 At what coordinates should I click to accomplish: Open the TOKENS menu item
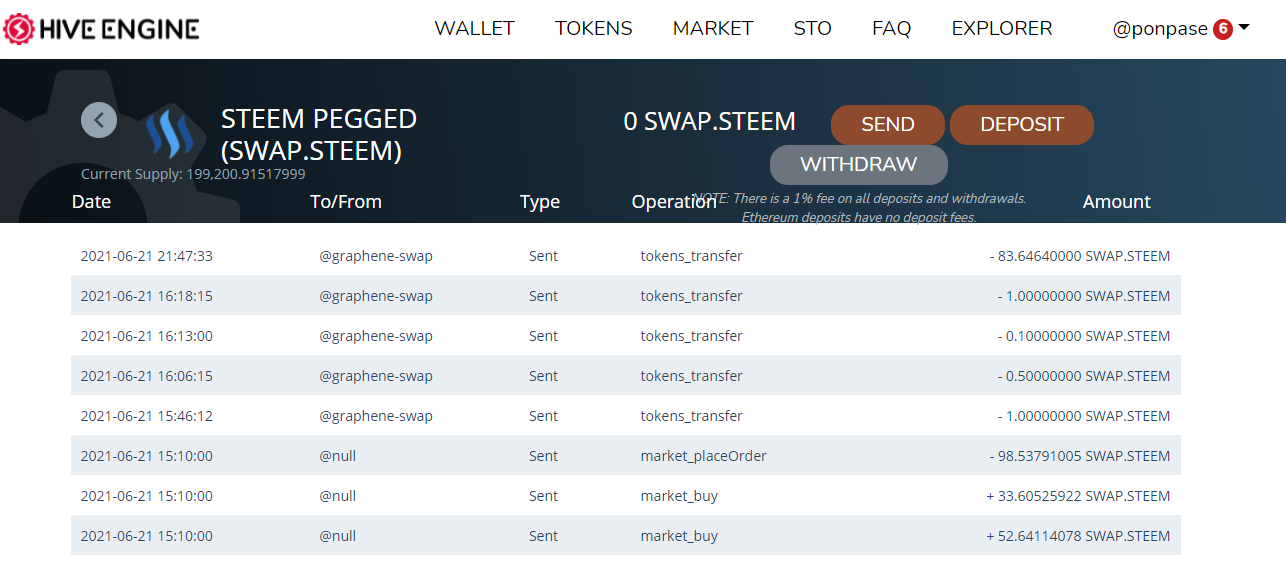pos(594,29)
